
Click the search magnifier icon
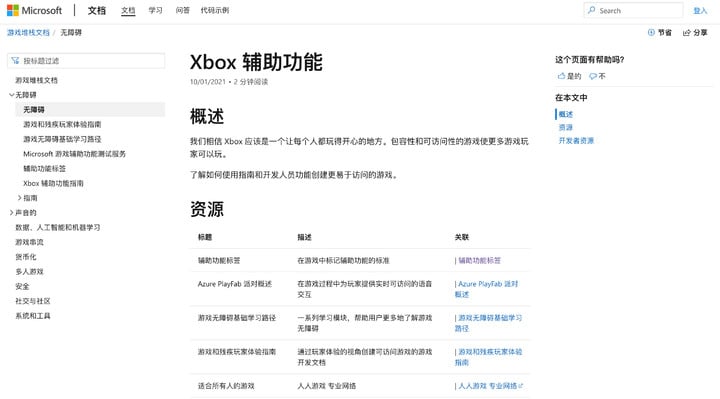coord(591,10)
